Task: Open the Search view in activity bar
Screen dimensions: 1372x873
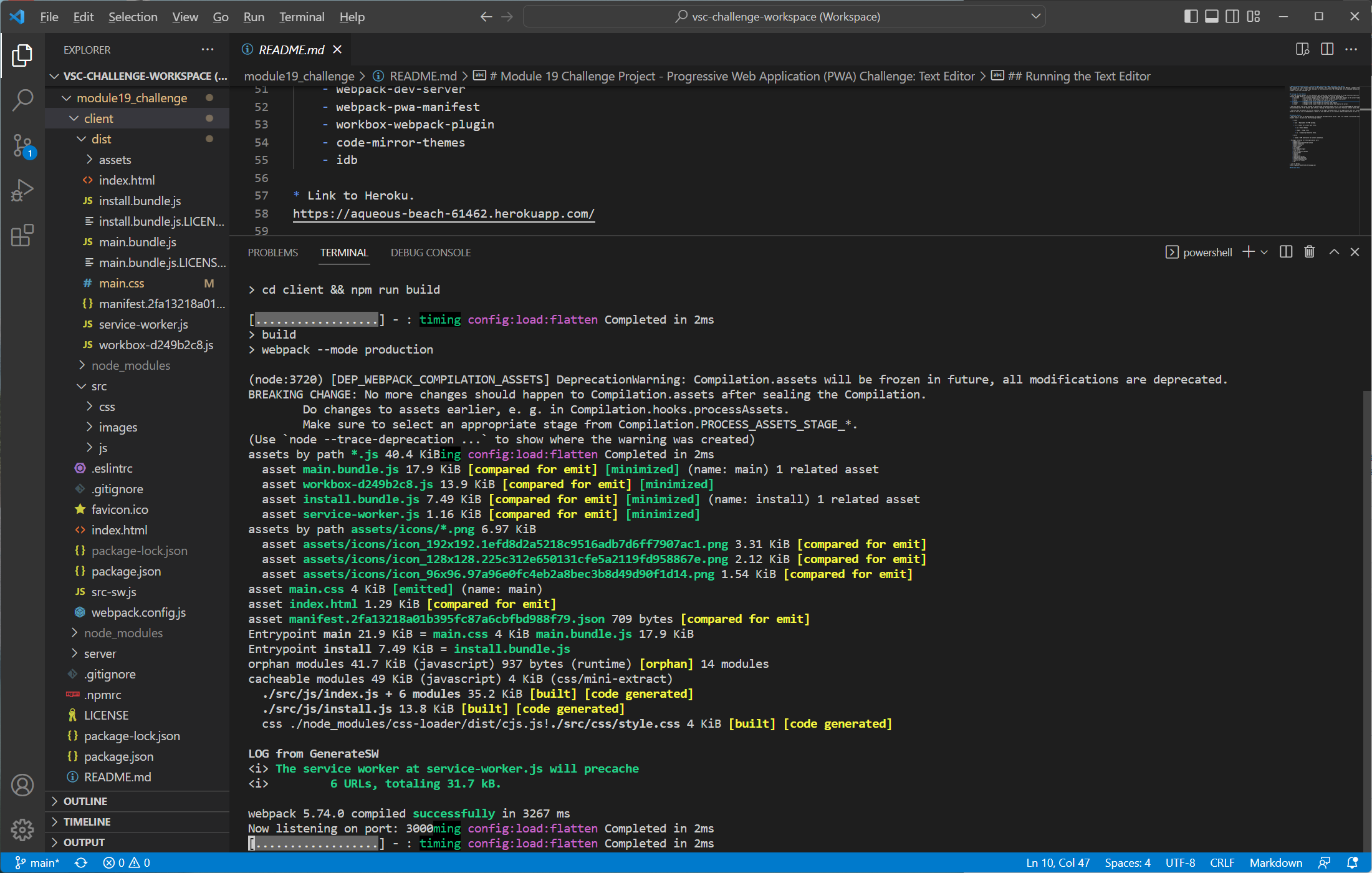Action: click(x=22, y=100)
